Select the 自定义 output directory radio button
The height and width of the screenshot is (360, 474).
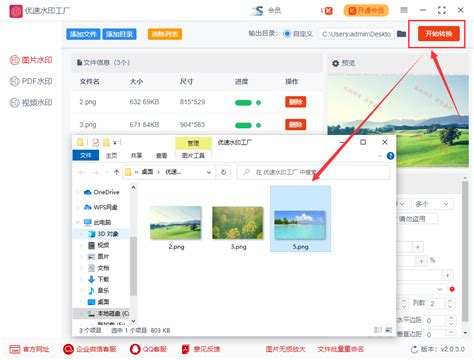click(x=287, y=34)
